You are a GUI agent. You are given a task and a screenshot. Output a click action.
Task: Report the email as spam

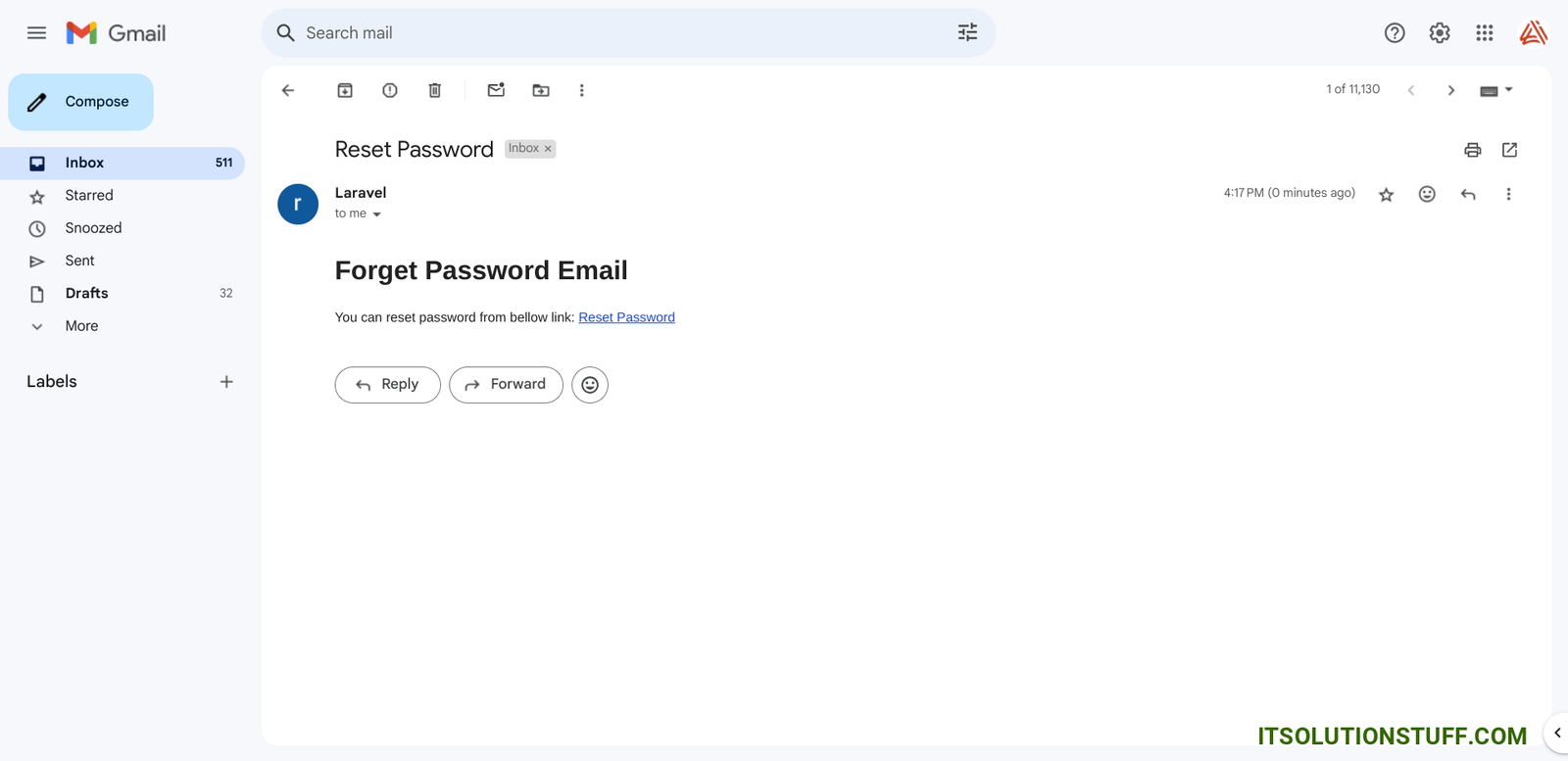tap(390, 90)
